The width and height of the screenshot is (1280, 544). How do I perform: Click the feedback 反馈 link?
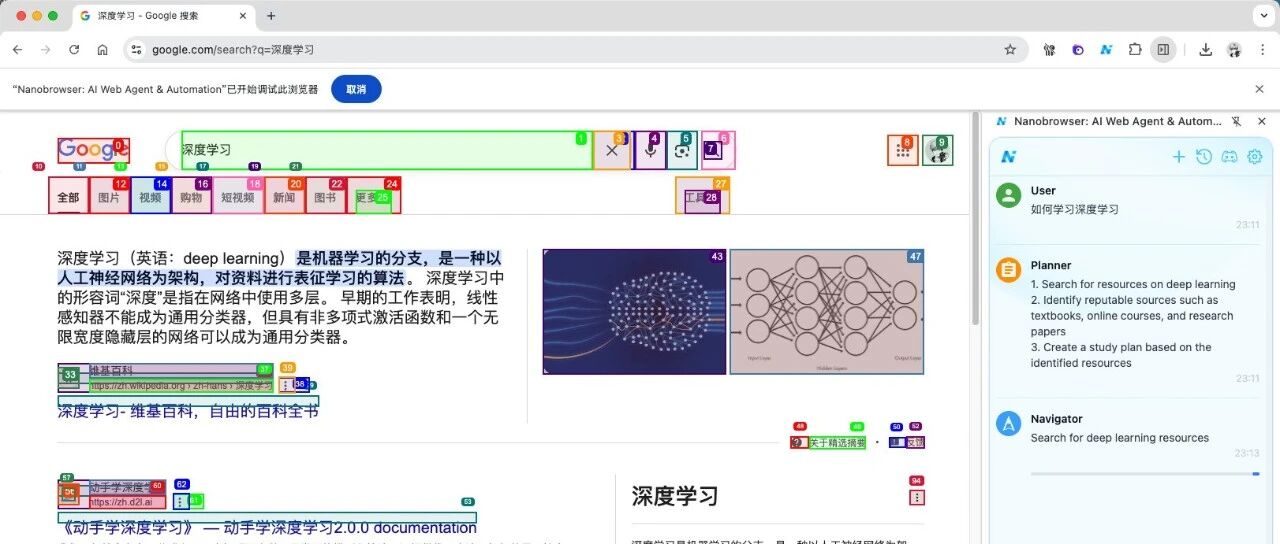tap(914, 442)
